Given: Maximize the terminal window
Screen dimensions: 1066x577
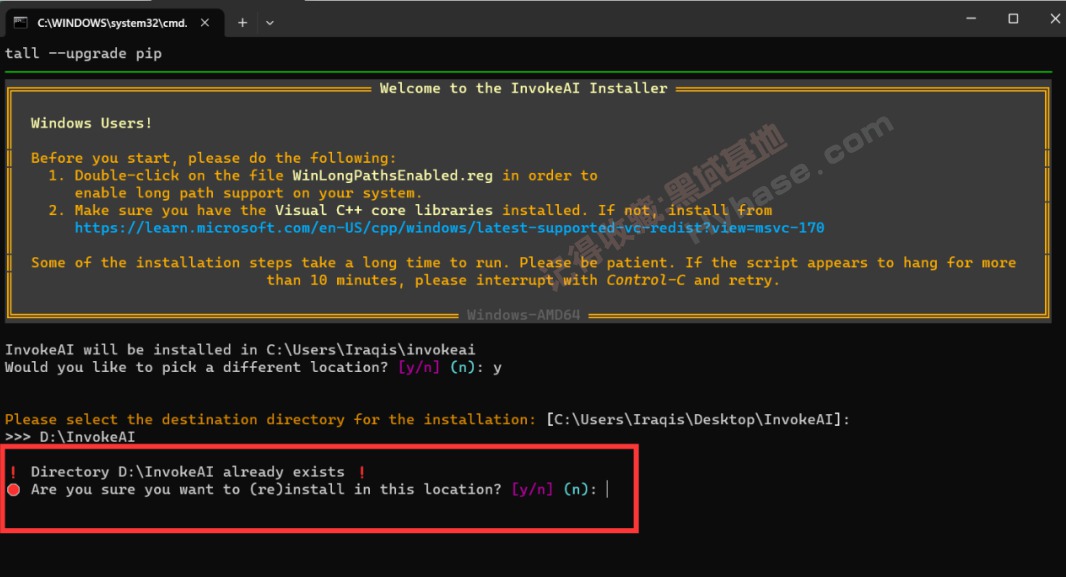Looking at the screenshot, I should pos(1013,19).
